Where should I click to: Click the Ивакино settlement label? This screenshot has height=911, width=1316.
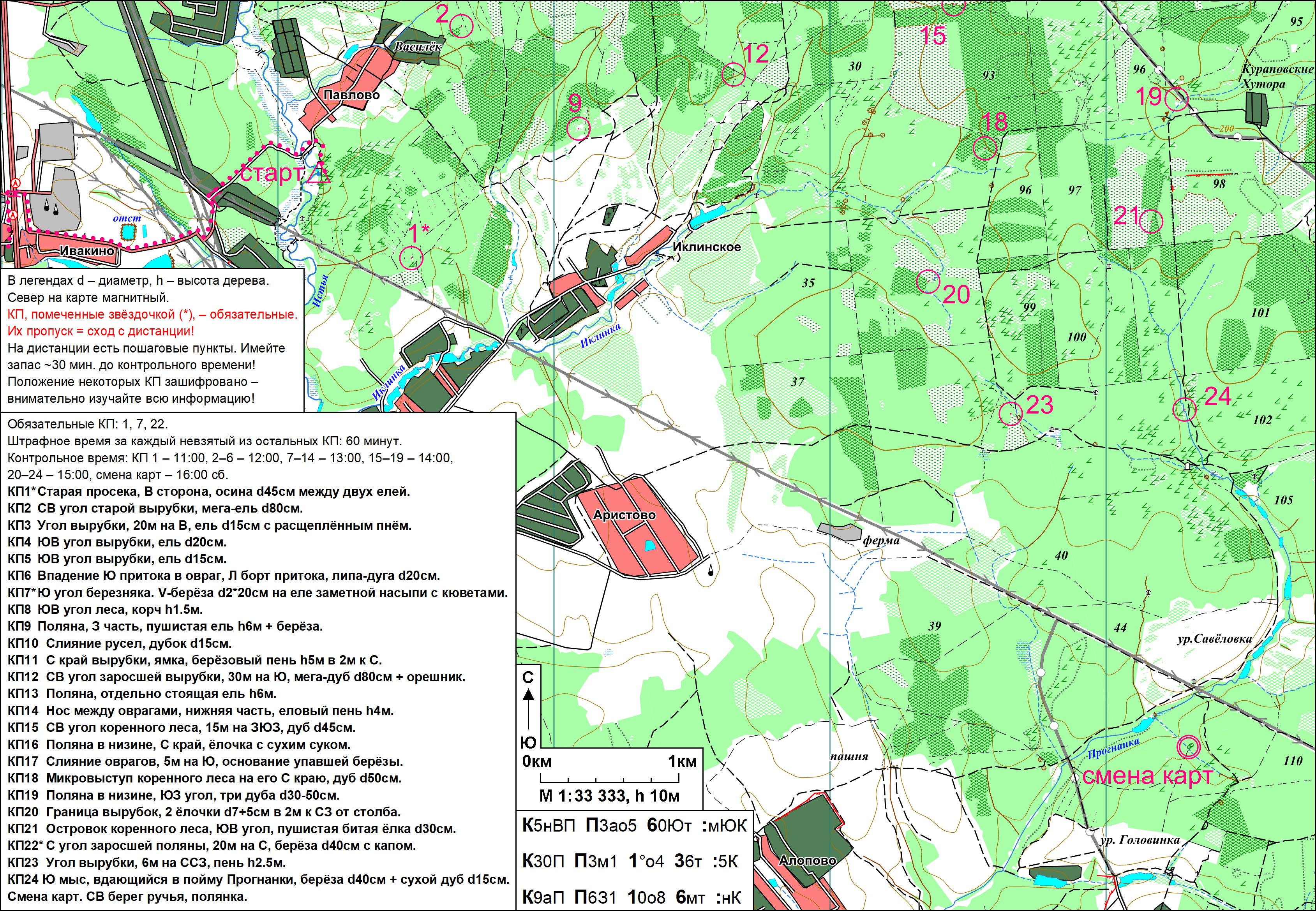click(x=87, y=251)
